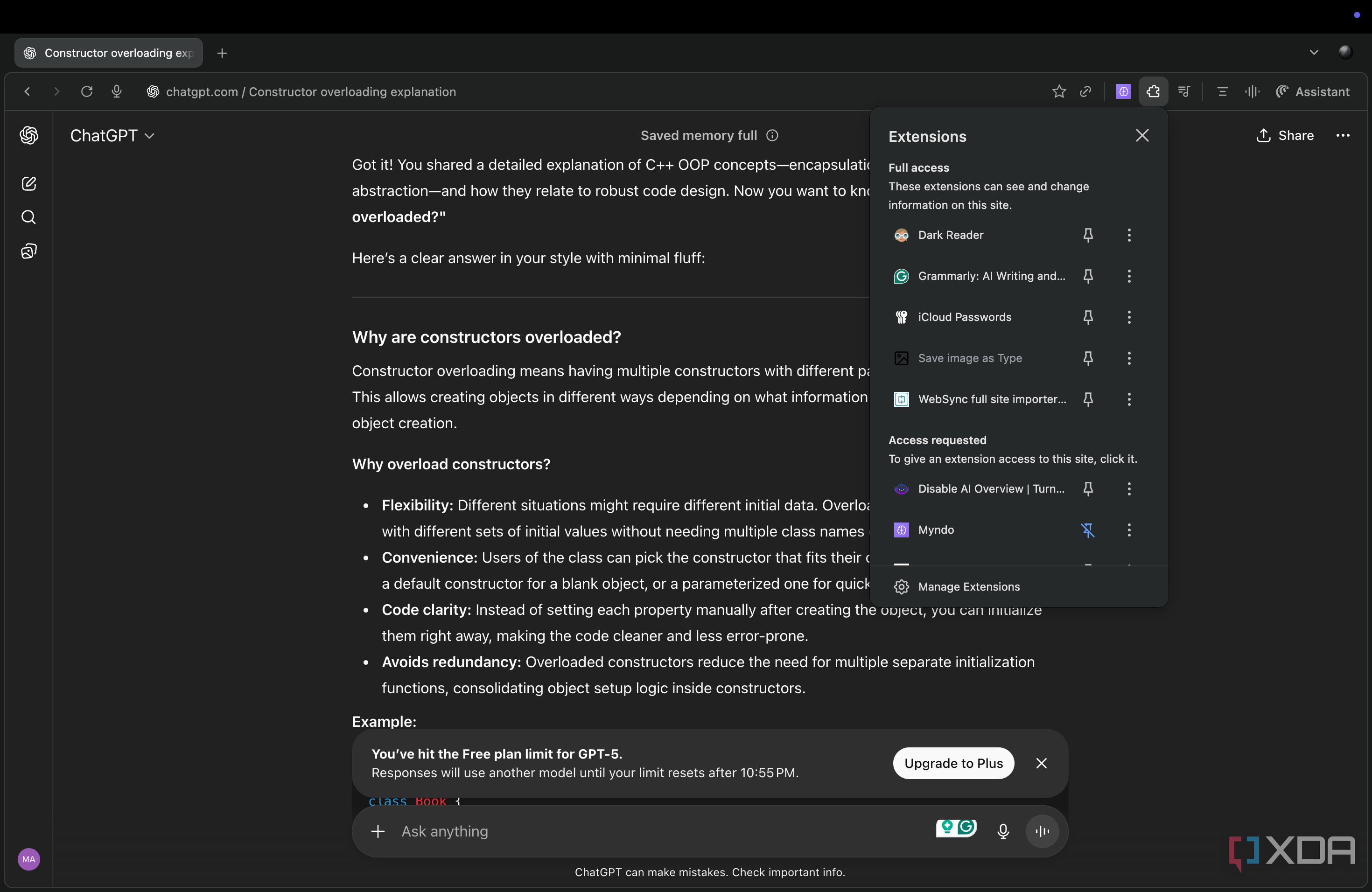Open more options for Myndo extension
This screenshot has width=1372, height=892.
click(x=1129, y=530)
